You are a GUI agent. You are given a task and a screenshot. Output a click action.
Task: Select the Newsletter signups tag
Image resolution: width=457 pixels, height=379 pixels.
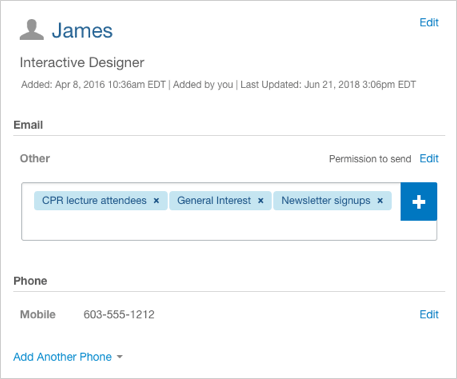pyautogui.click(x=326, y=201)
